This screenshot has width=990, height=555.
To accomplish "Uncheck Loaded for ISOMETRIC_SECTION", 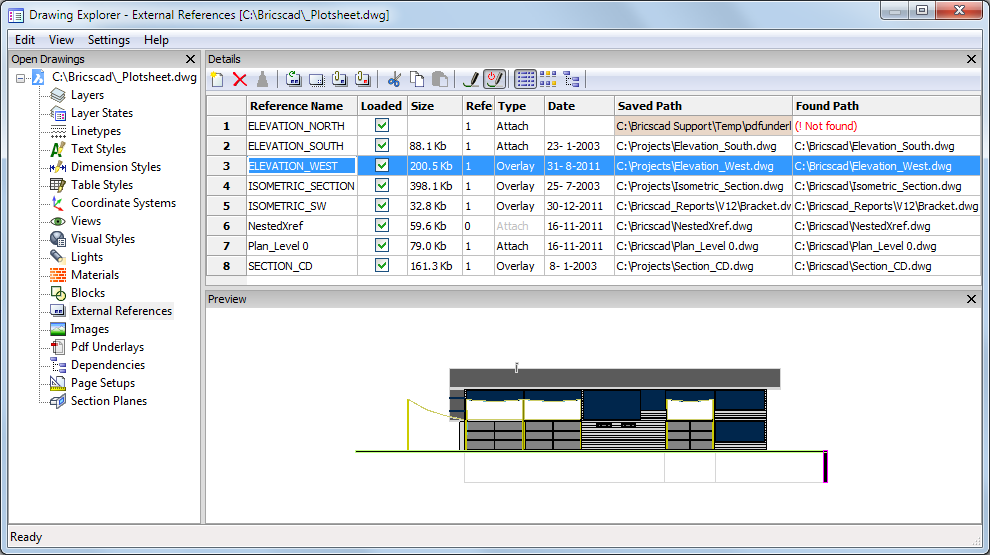I will [382, 186].
